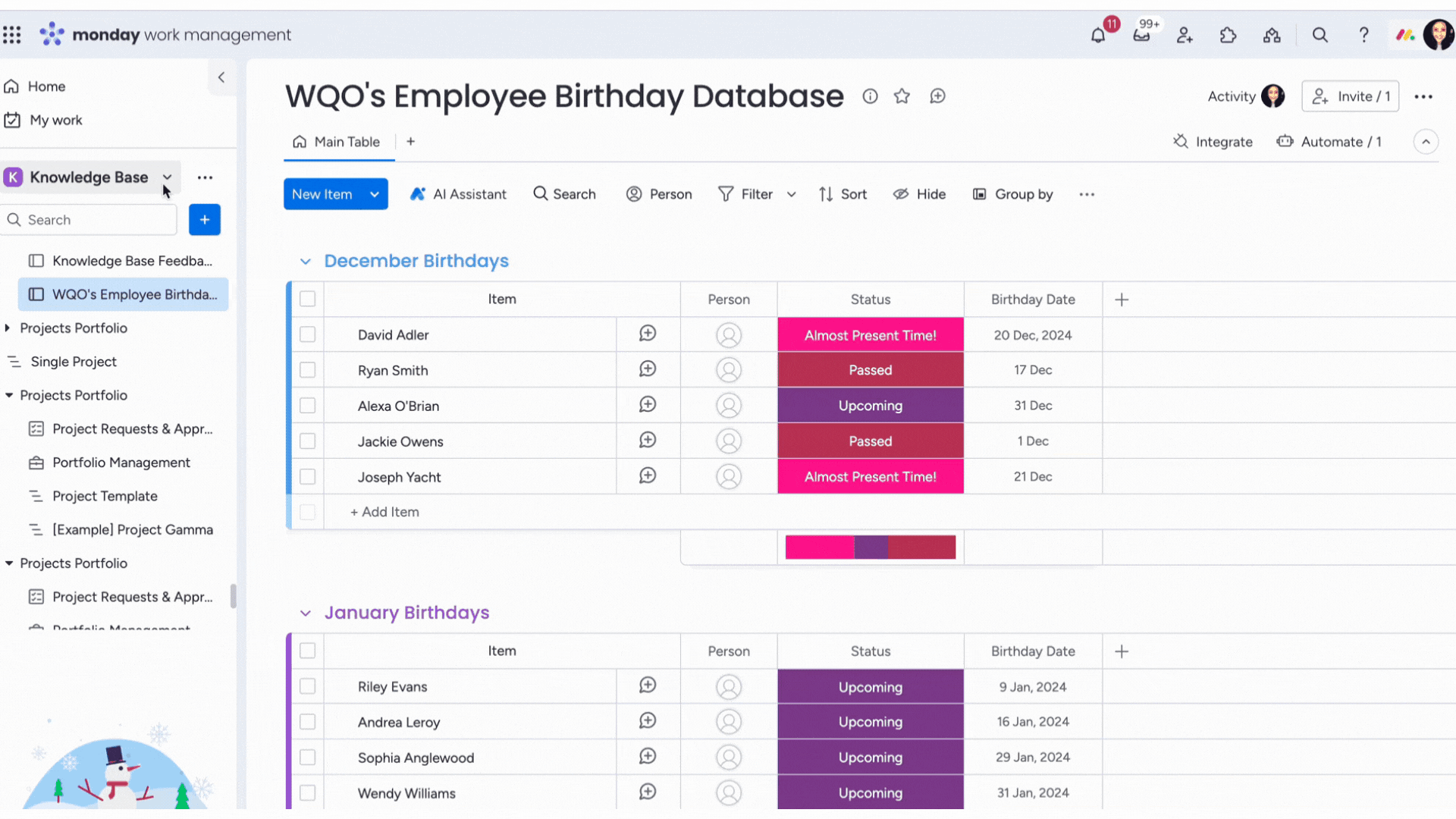Check the Riley Evans row

click(x=307, y=686)
